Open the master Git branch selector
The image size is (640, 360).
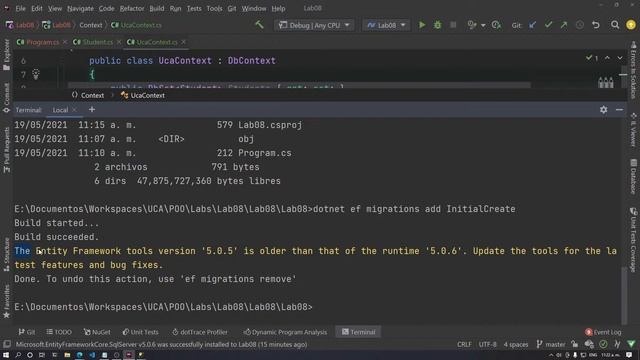(x=551, y=344)
